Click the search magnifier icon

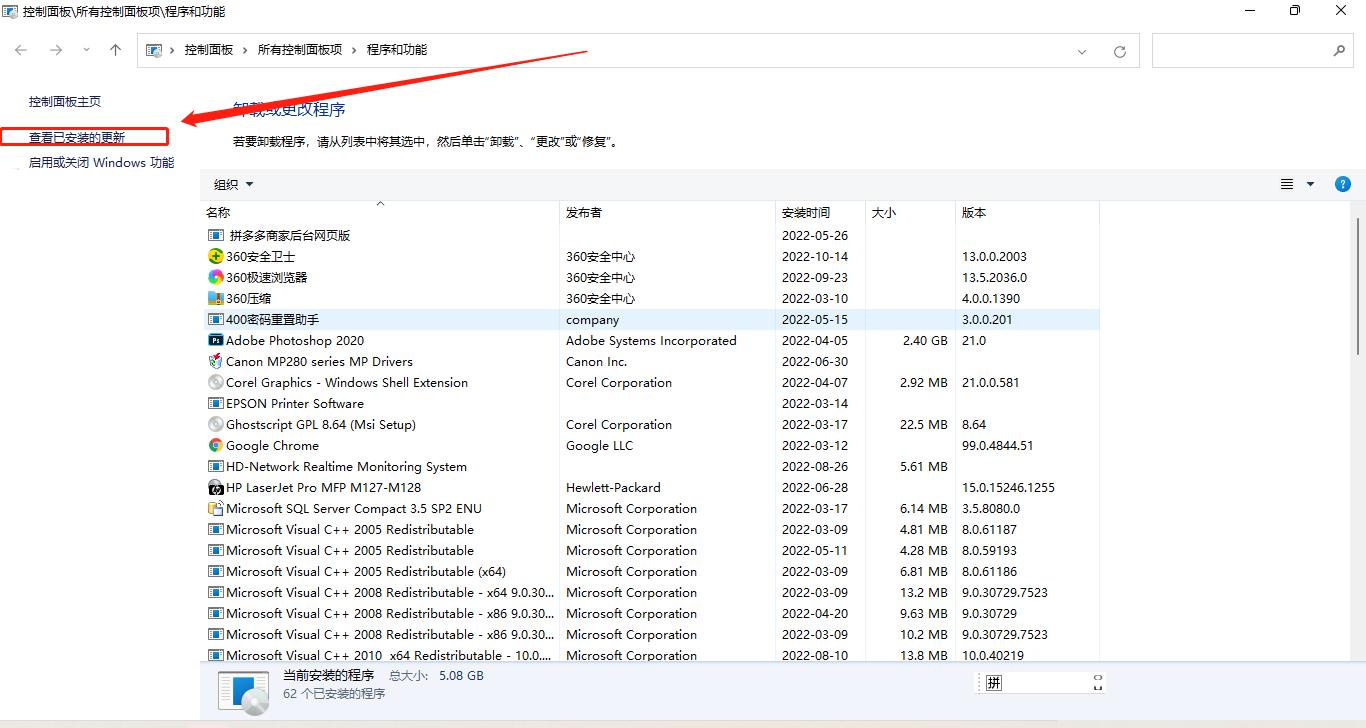(x=1340, y=49)
